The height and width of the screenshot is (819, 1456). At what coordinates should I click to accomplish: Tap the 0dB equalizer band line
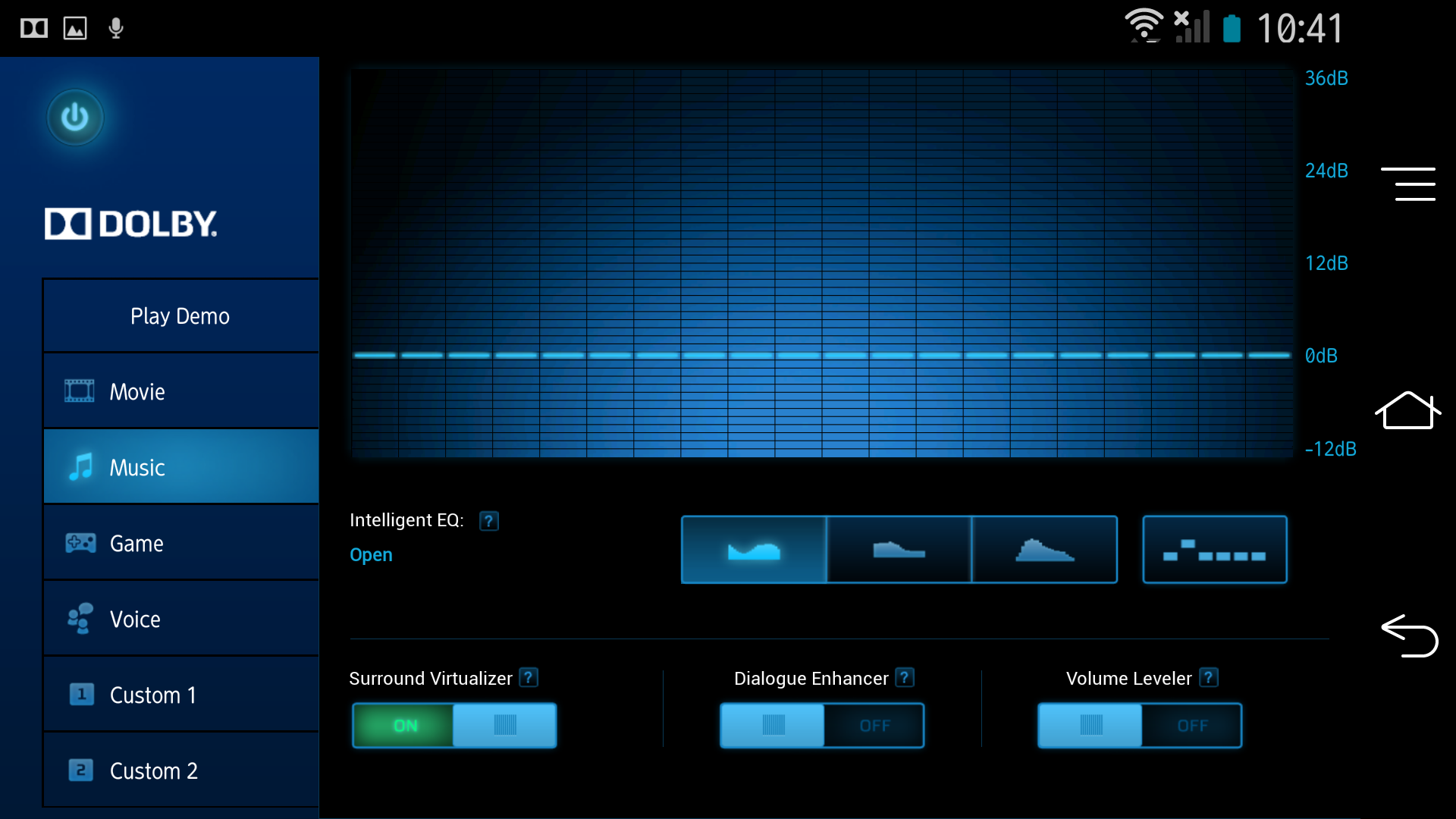(822, 355)
